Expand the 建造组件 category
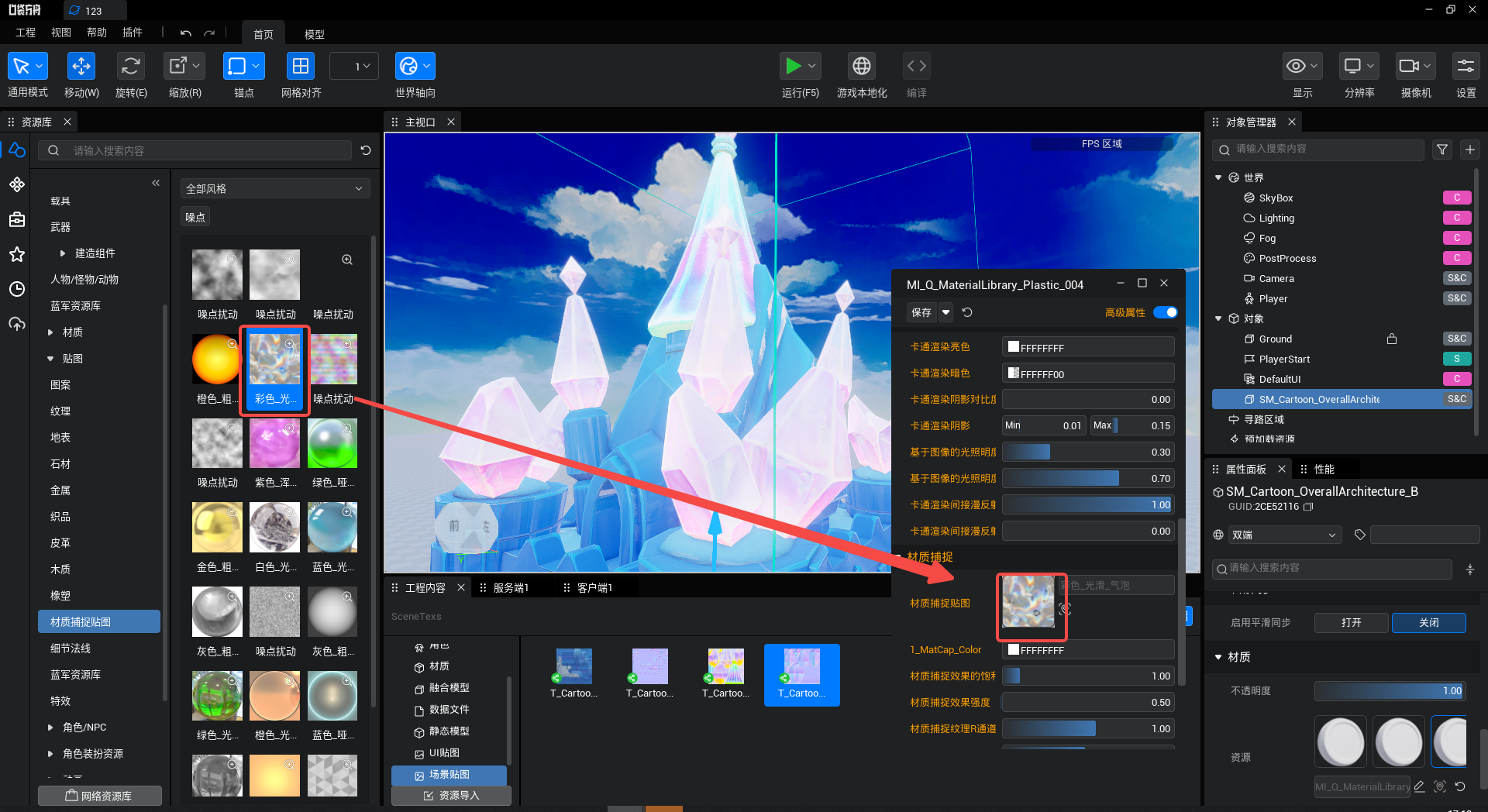Screen dimensions: 1488x812 tap(63, 253)
